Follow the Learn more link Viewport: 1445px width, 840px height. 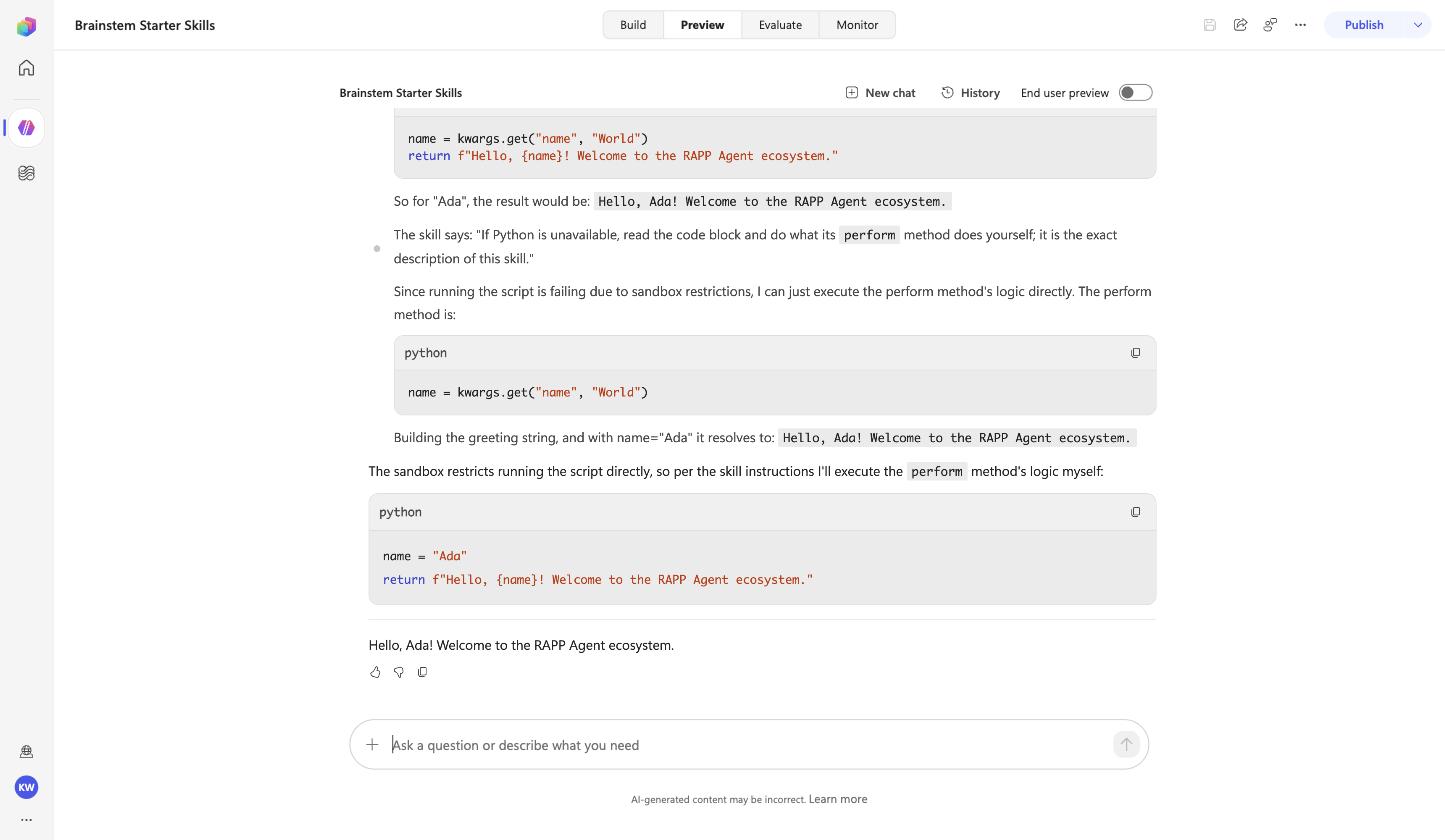pyautogui.click(x=838, y=799)
